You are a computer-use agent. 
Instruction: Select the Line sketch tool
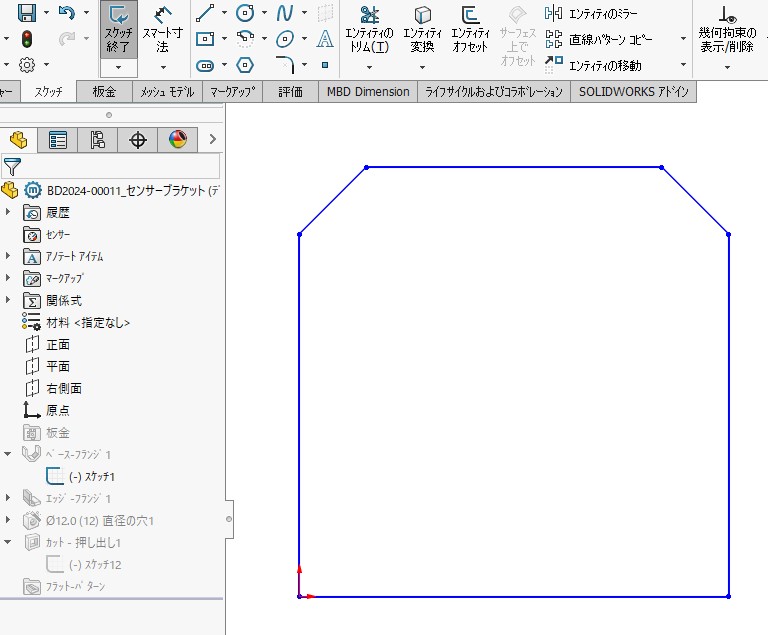click(205, 13)
